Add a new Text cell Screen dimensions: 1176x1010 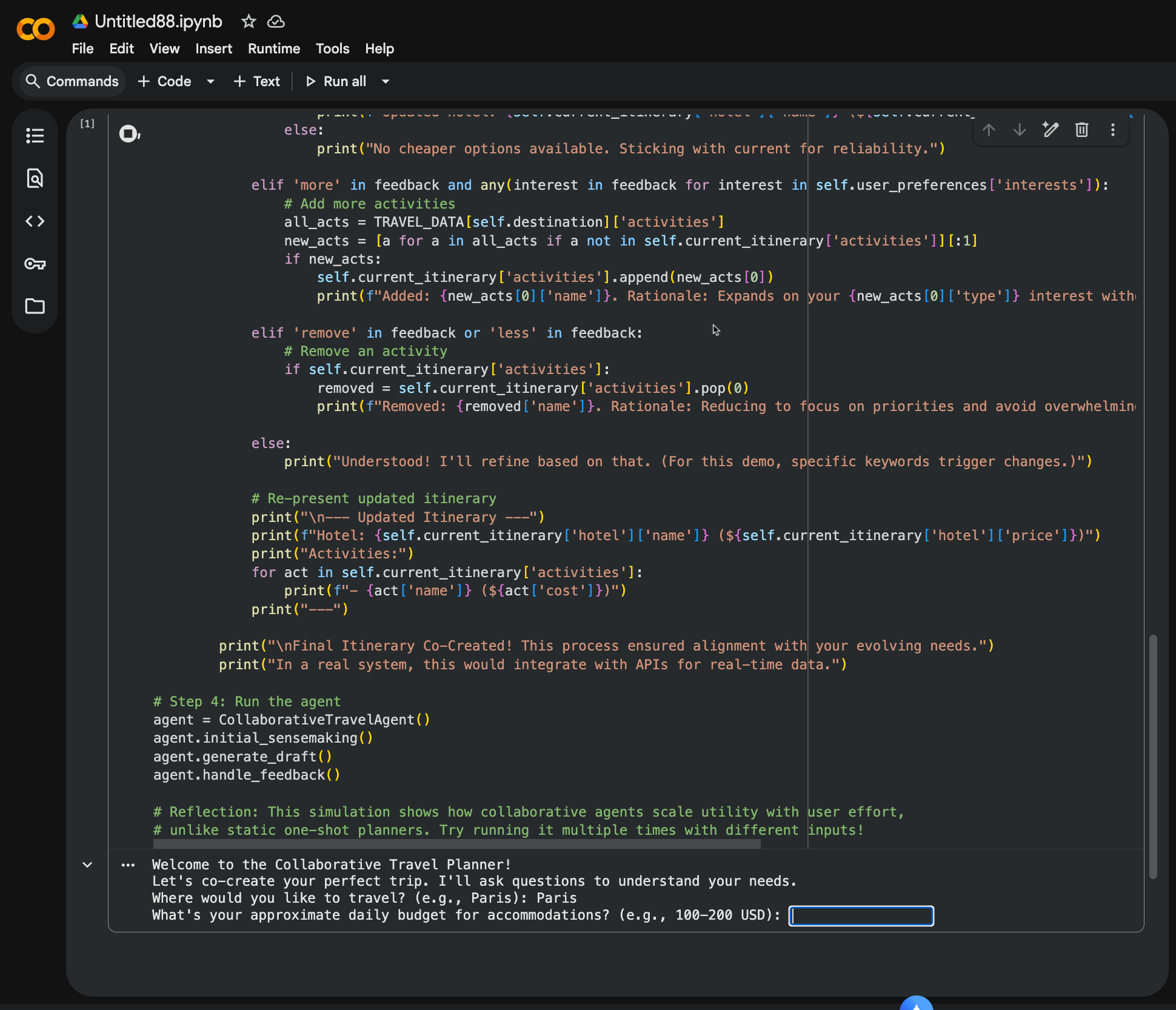257,81
